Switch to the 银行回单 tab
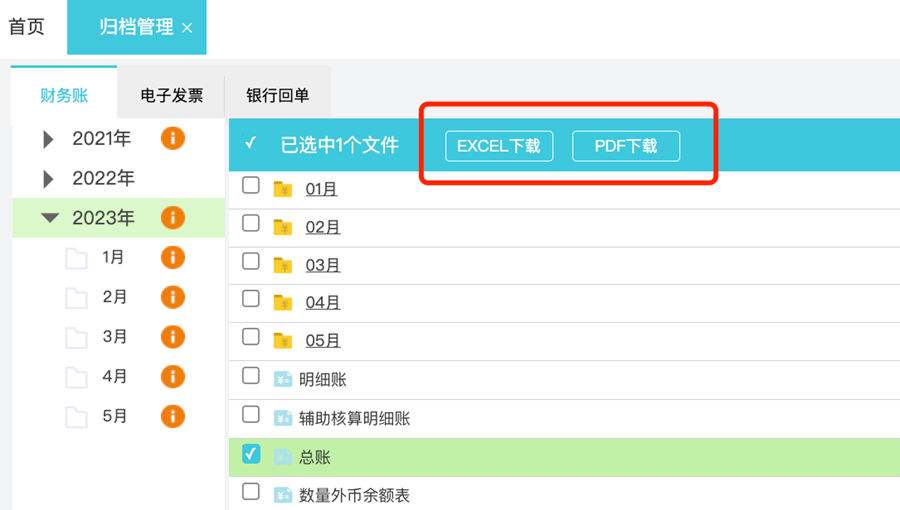Screen dimensions: 900x510 tap(278, 96)
